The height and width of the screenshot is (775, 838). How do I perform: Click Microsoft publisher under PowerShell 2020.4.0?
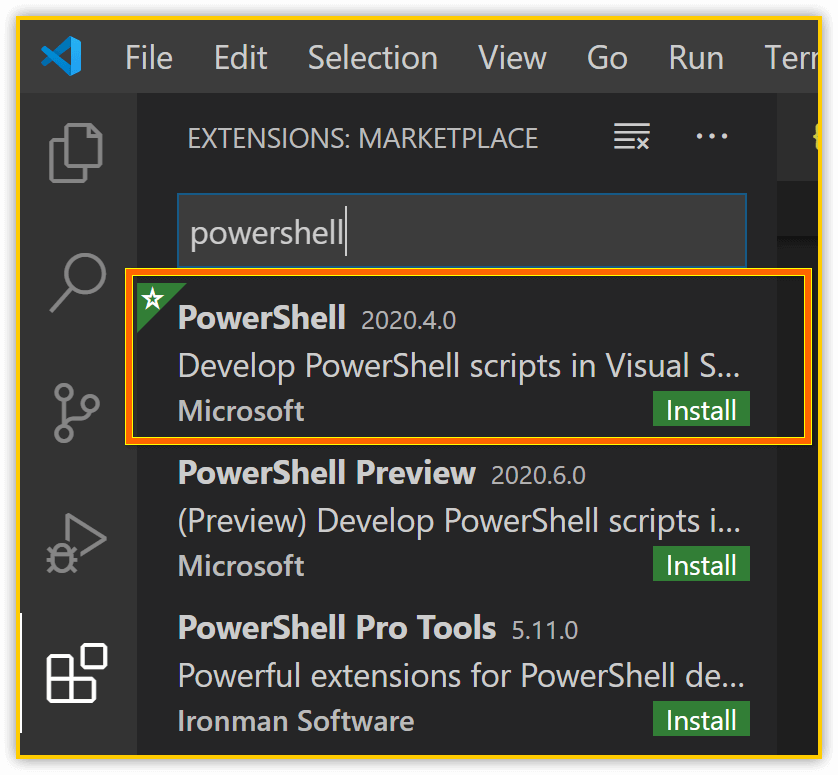[x=241, y=410]
